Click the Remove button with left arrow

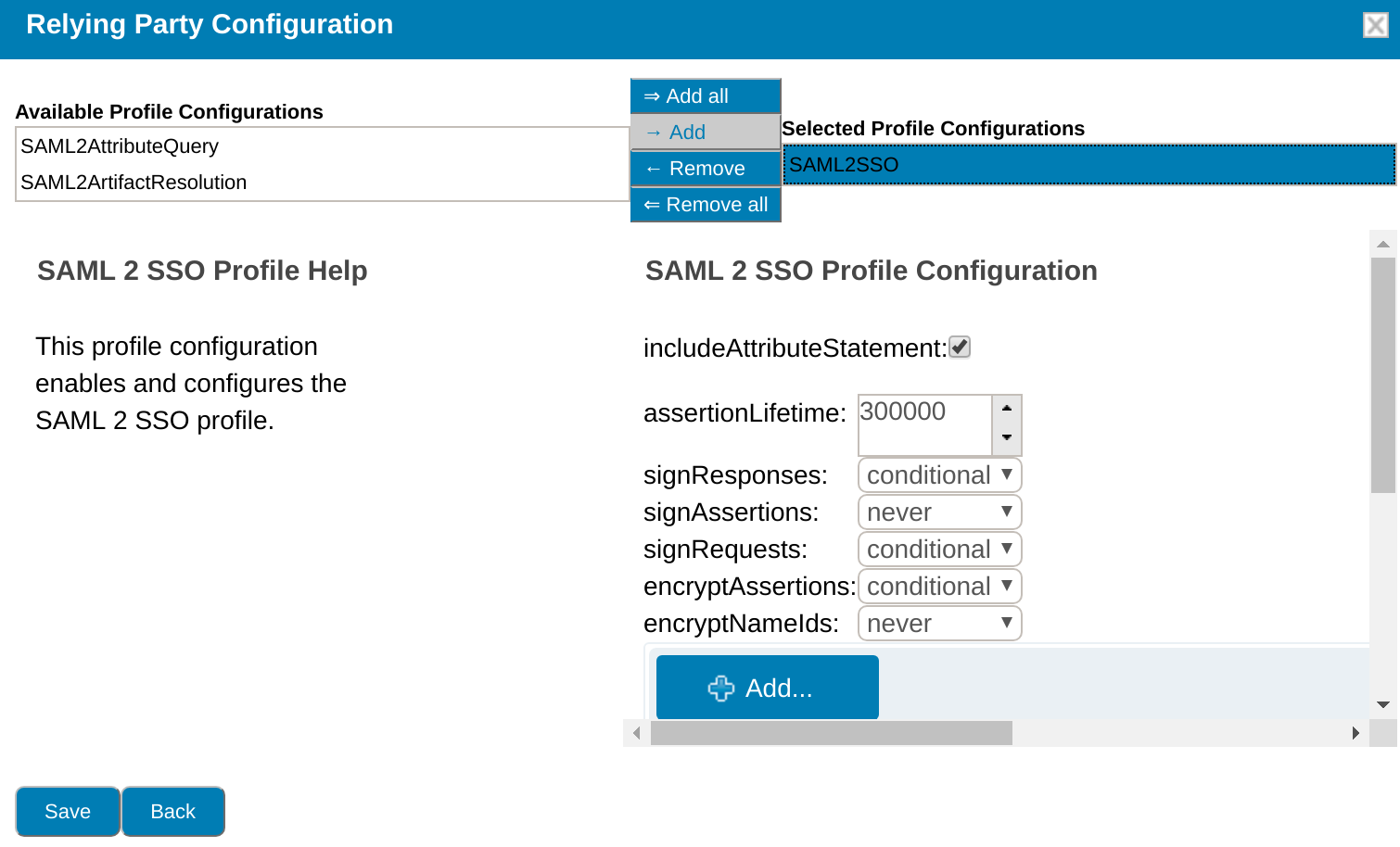706,169
